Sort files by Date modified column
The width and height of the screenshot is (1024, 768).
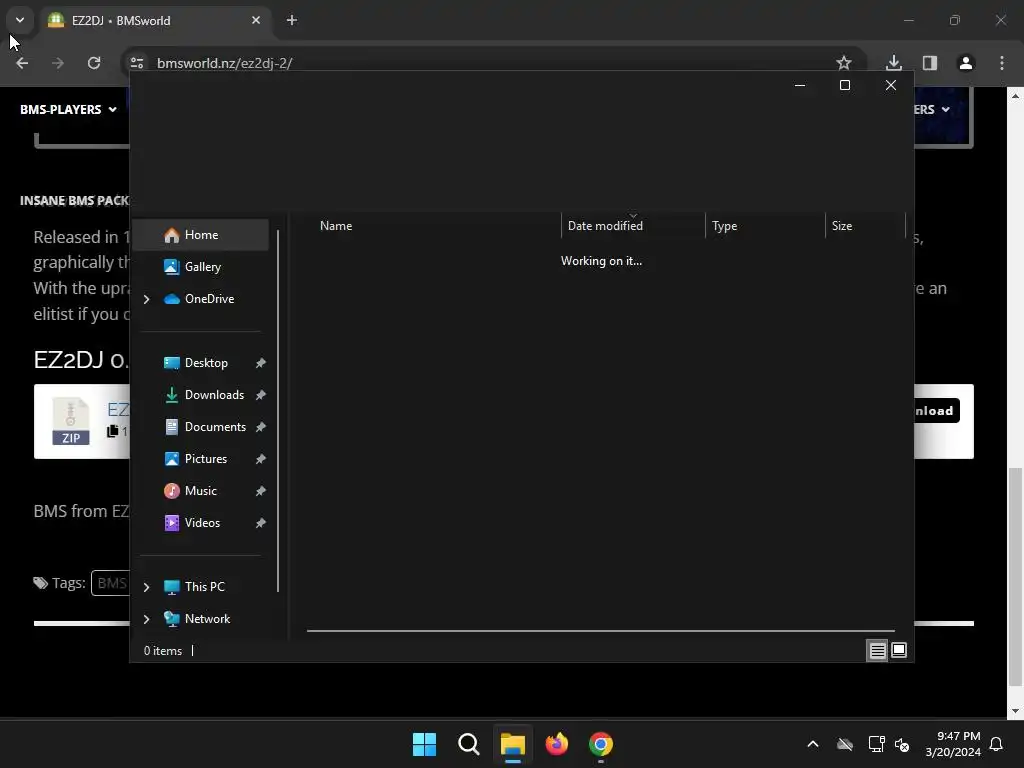(x=633, y=226)
